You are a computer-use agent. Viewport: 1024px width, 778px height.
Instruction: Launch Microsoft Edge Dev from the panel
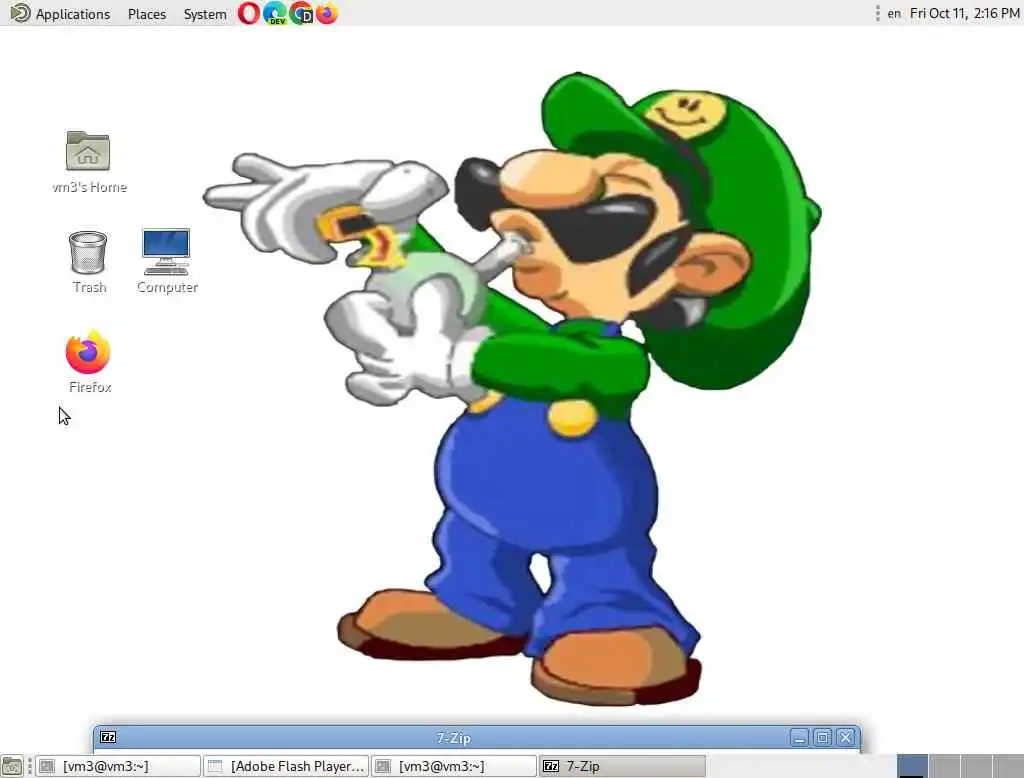click(275, 13)
